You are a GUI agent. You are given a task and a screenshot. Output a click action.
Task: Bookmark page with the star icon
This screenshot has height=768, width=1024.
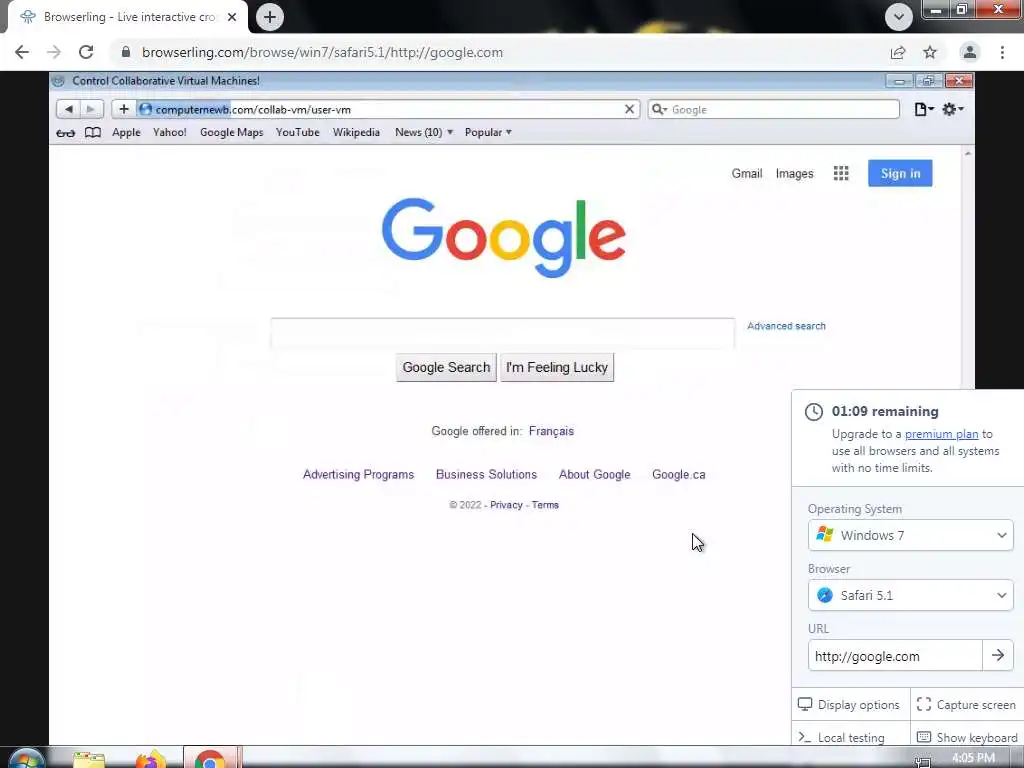(930, 52)
